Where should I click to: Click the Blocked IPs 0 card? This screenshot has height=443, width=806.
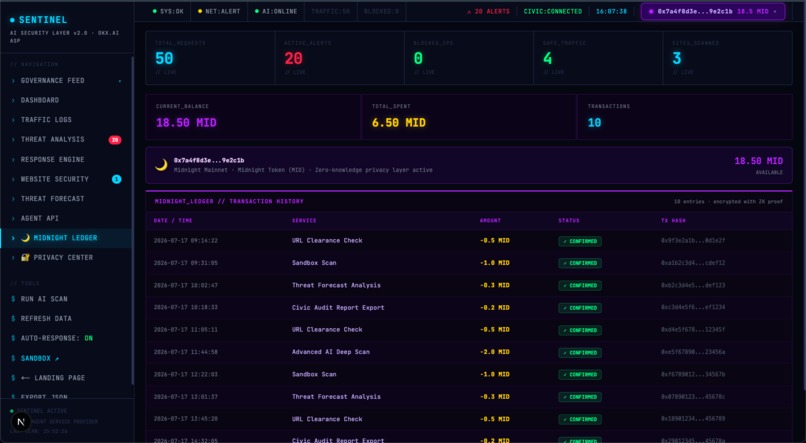[x=469, y=58]
